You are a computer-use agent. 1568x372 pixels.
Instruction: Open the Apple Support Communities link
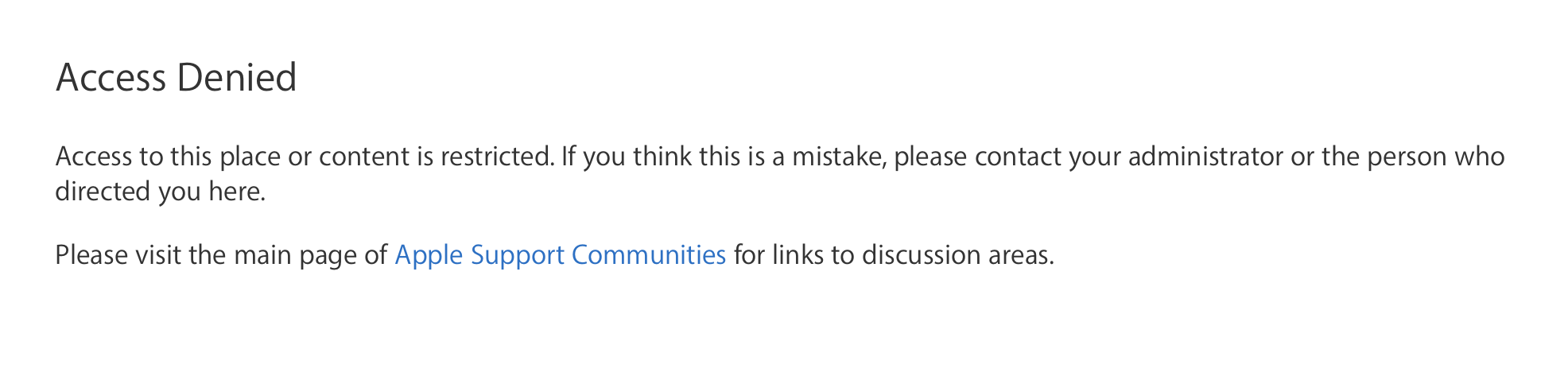coord(560,255)
